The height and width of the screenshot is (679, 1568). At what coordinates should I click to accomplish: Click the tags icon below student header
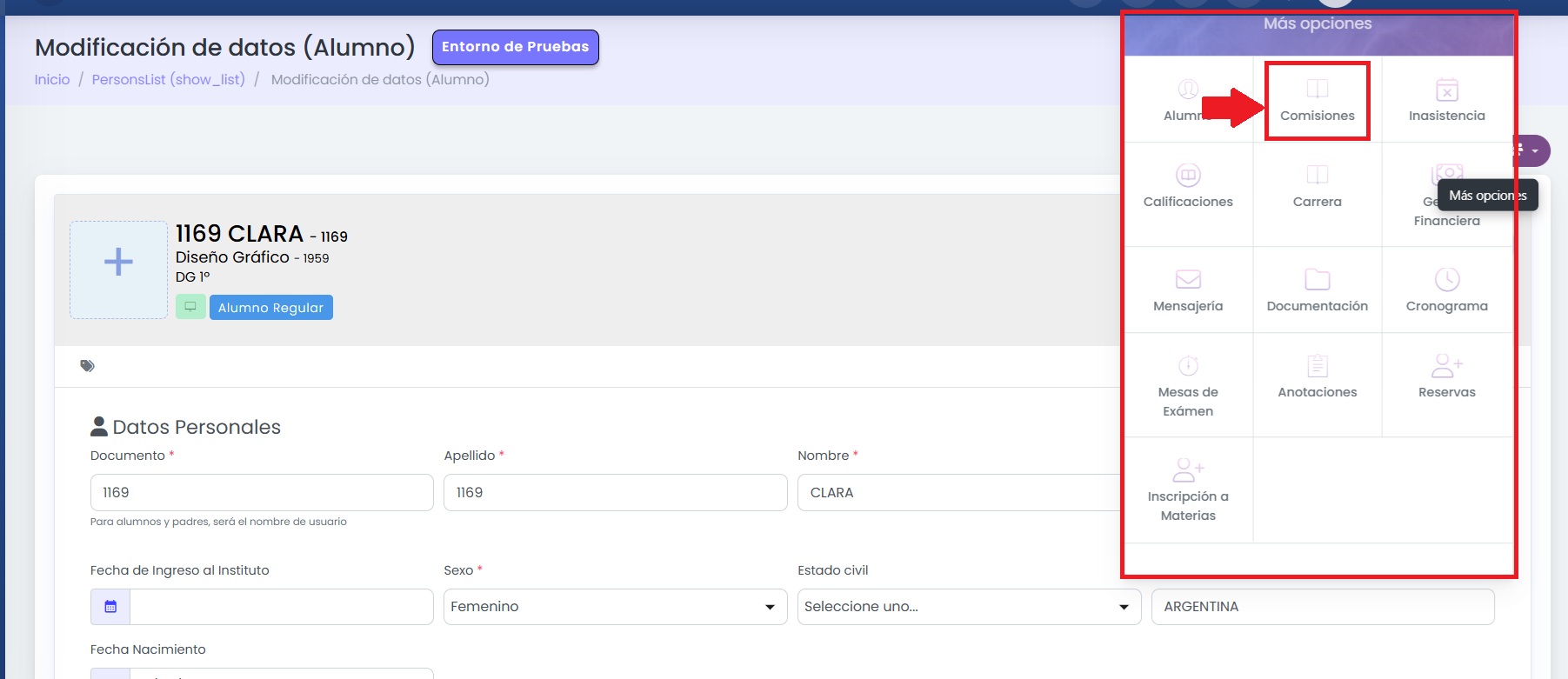(x=87, y=366)
